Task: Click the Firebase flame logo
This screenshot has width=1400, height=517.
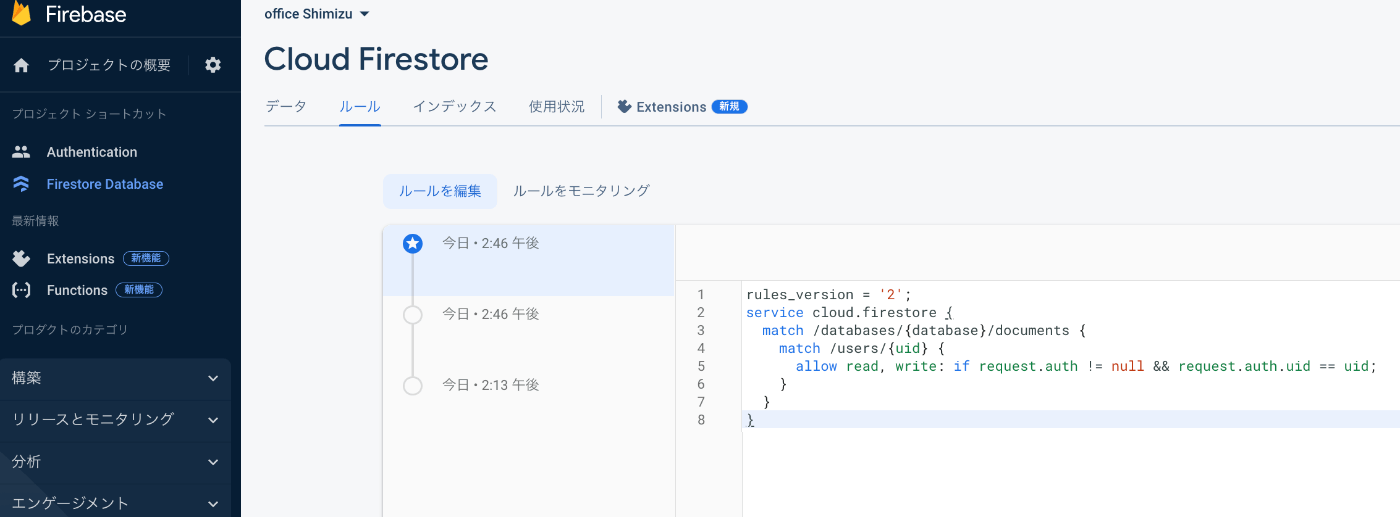Action: click(x=21, y=13)
